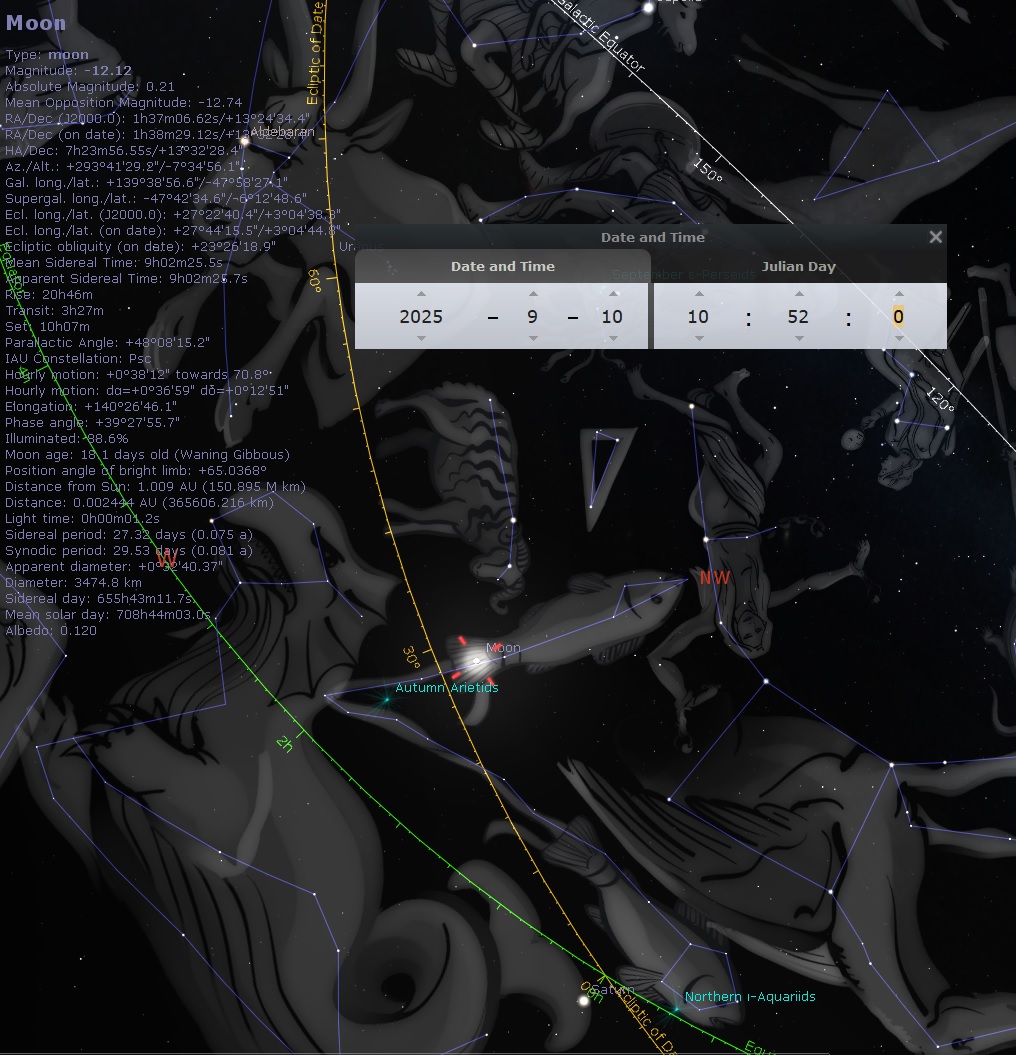Decrease the year with its down arrow
This screenshot has width=1016, height=1055.
pos(421,338)
